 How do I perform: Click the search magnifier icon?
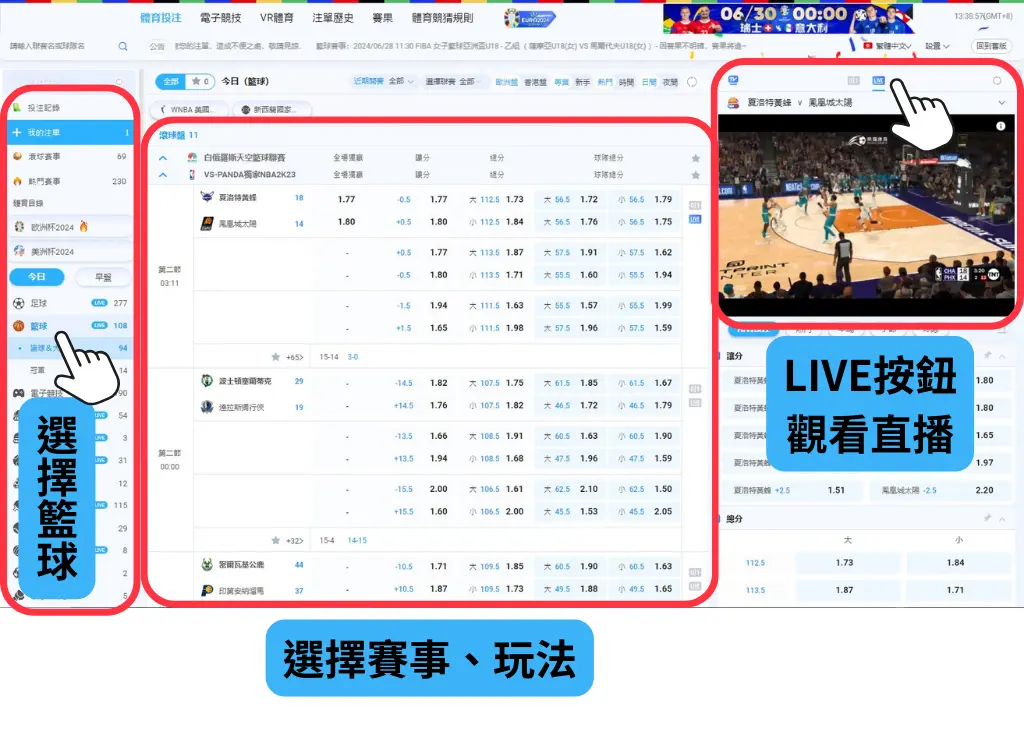(x=123, y=46)
